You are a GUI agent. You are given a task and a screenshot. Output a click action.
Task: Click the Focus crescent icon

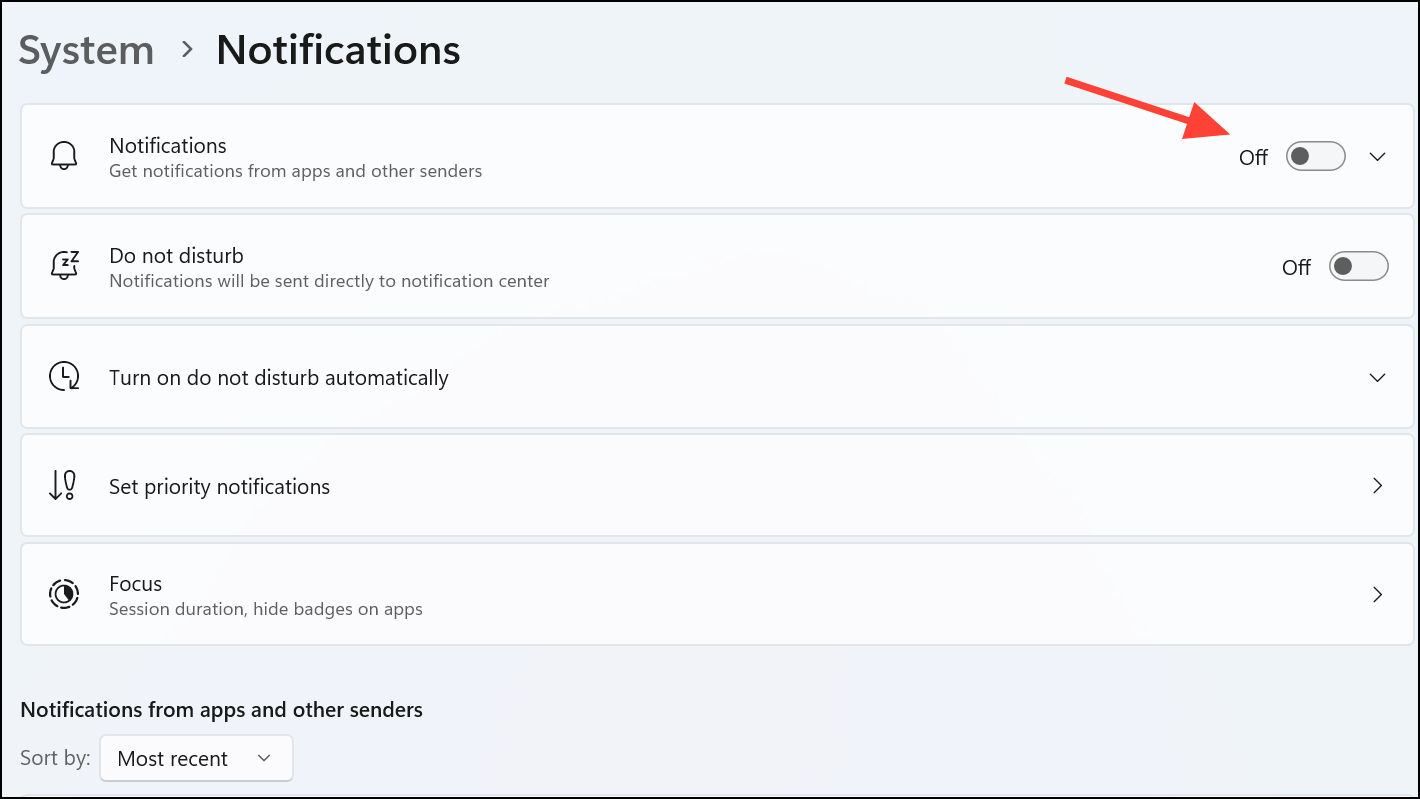pos(63,594)
